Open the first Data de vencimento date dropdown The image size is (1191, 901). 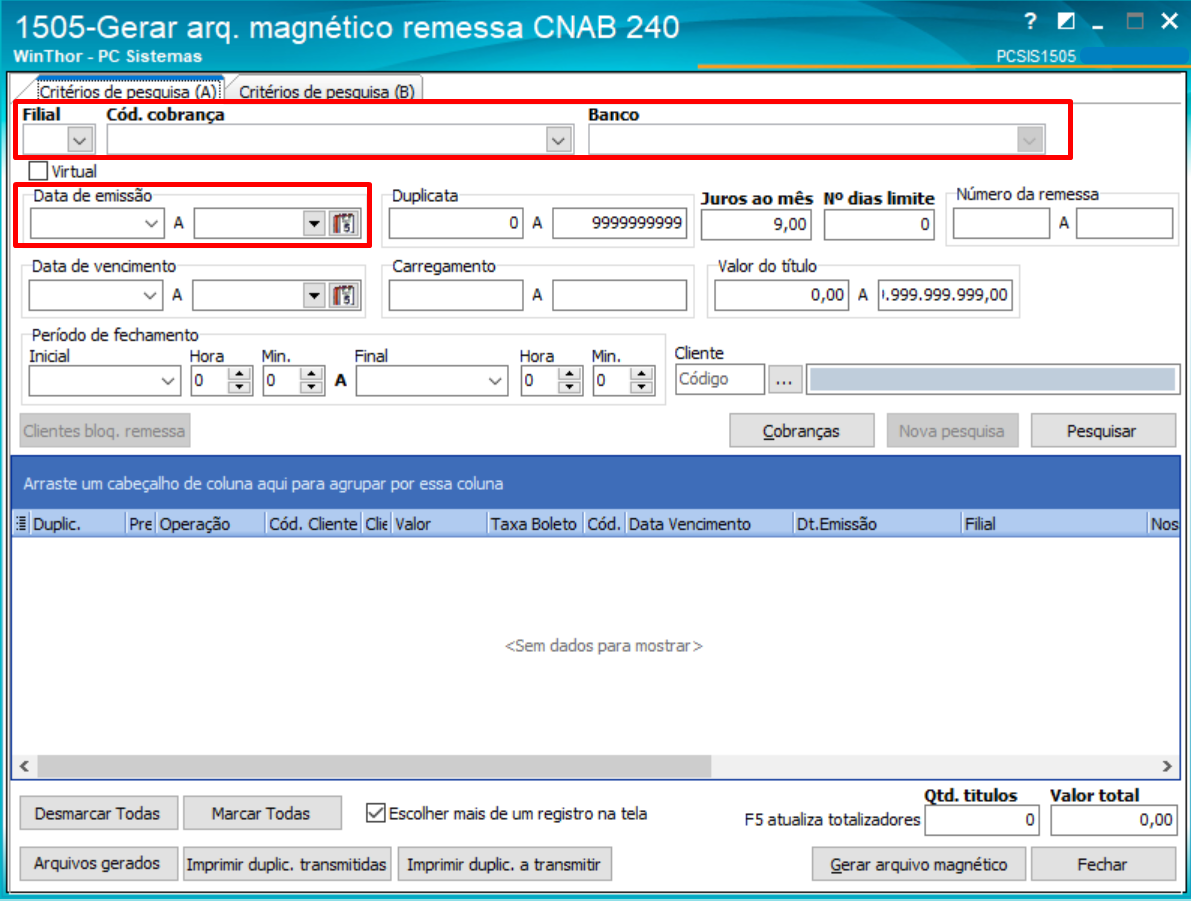[x=150, y=295]
